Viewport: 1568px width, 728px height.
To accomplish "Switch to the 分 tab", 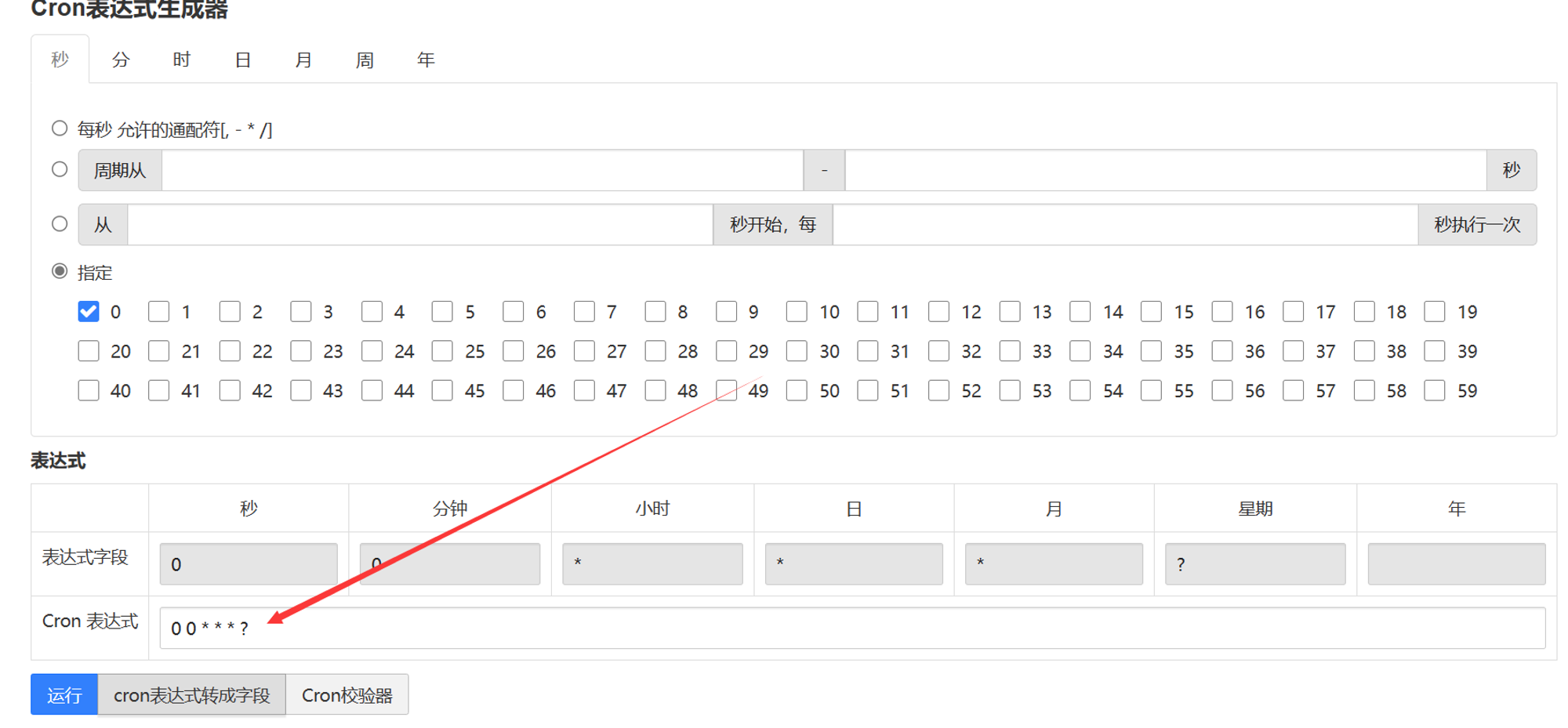I will click(121, 60).
